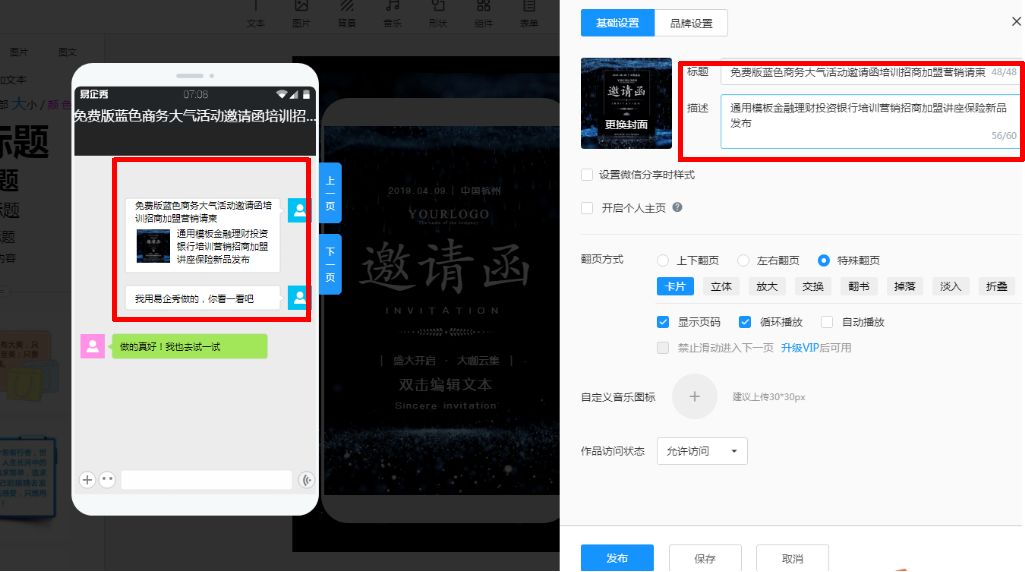The width and height of the screenshot is (1025, 572).
Task: Open the 升级VIP upgrade link
Action: coord(799,348)
